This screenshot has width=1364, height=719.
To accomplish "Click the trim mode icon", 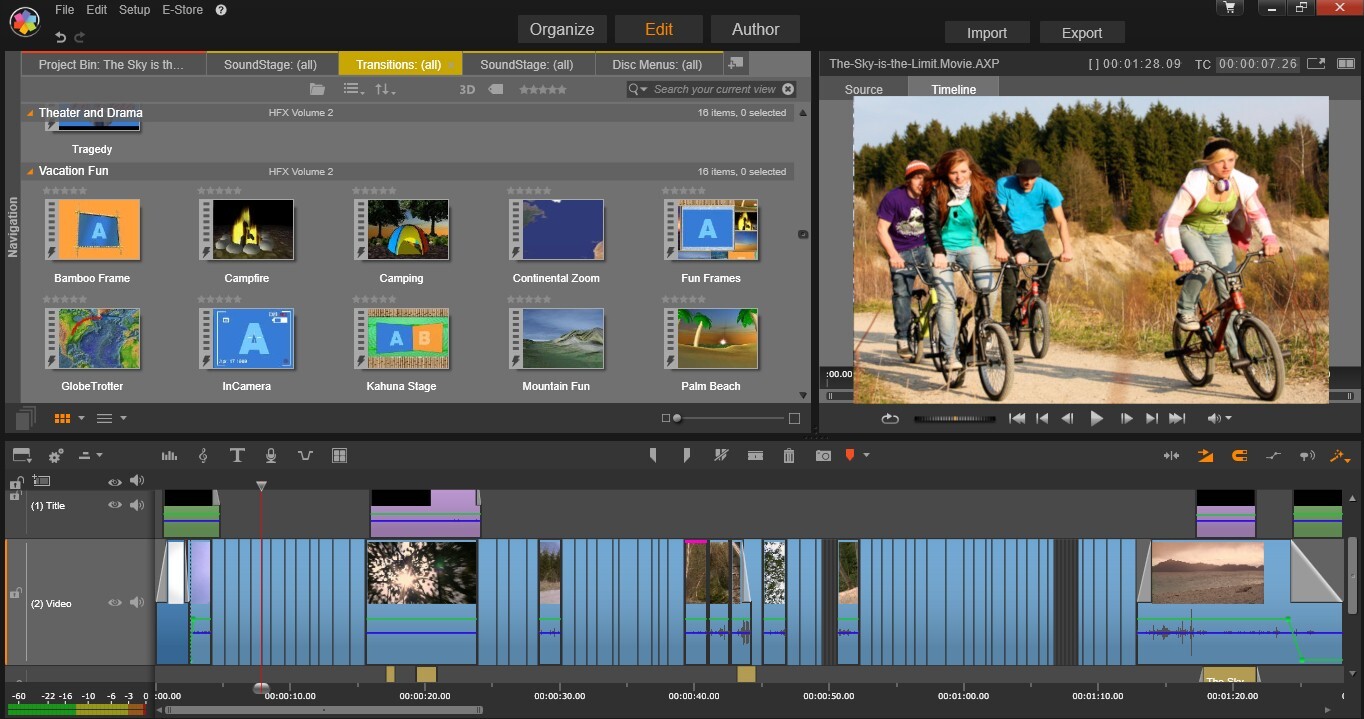I will pyautogui.click(x=1171, y=456).
